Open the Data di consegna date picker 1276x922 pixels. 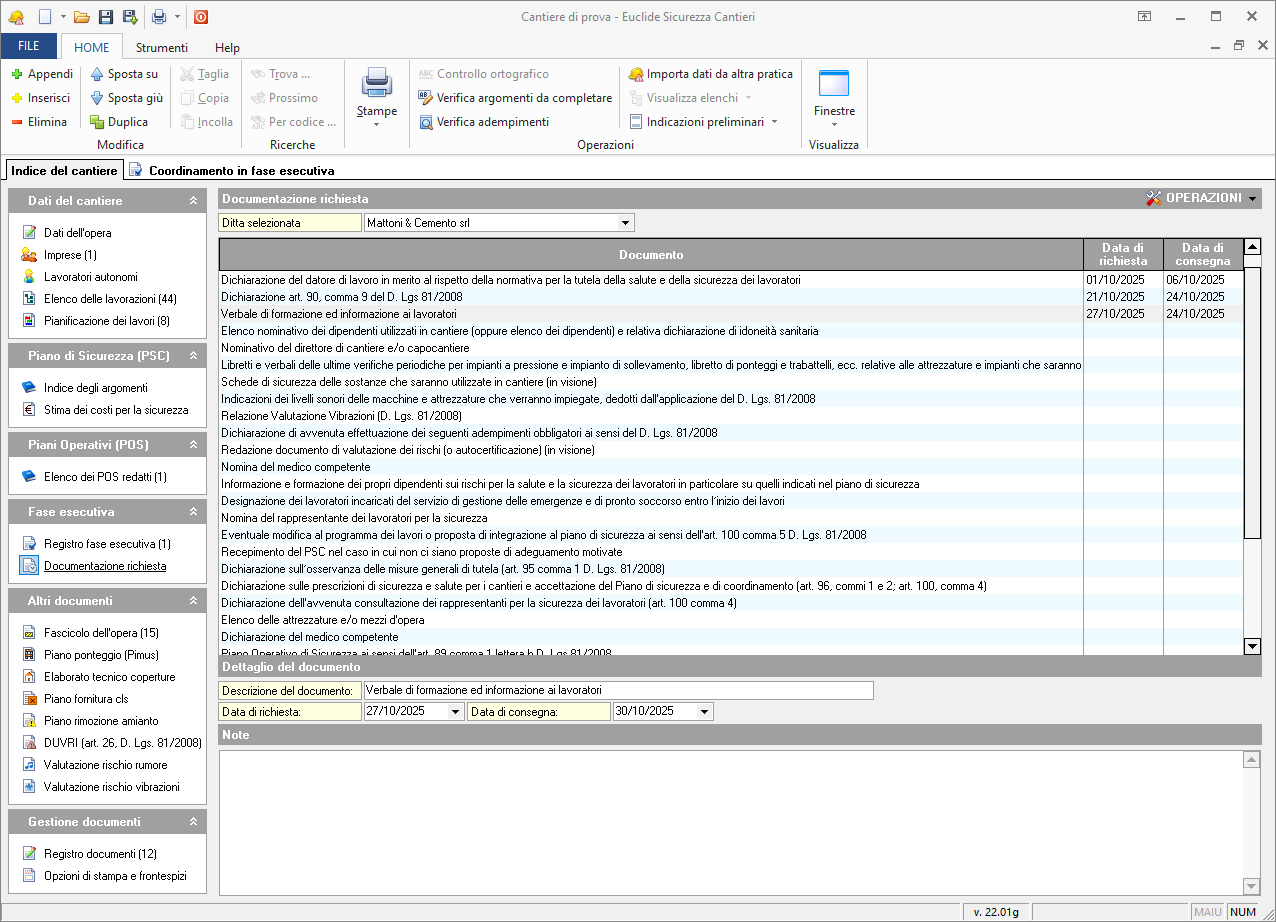click(x=704, y=712)
